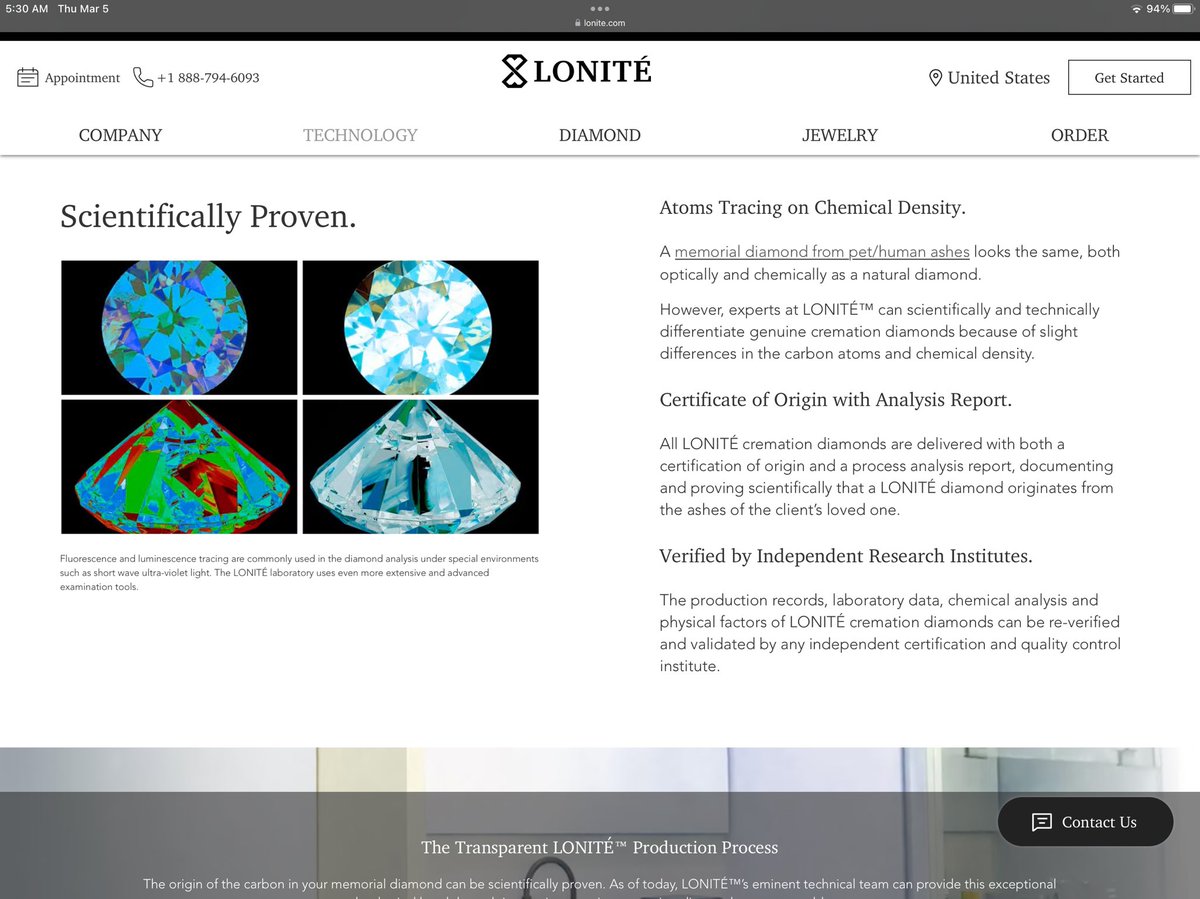Tap the Thu Mar 5 date
1200x899 pixels.
(x=84, y=9)
